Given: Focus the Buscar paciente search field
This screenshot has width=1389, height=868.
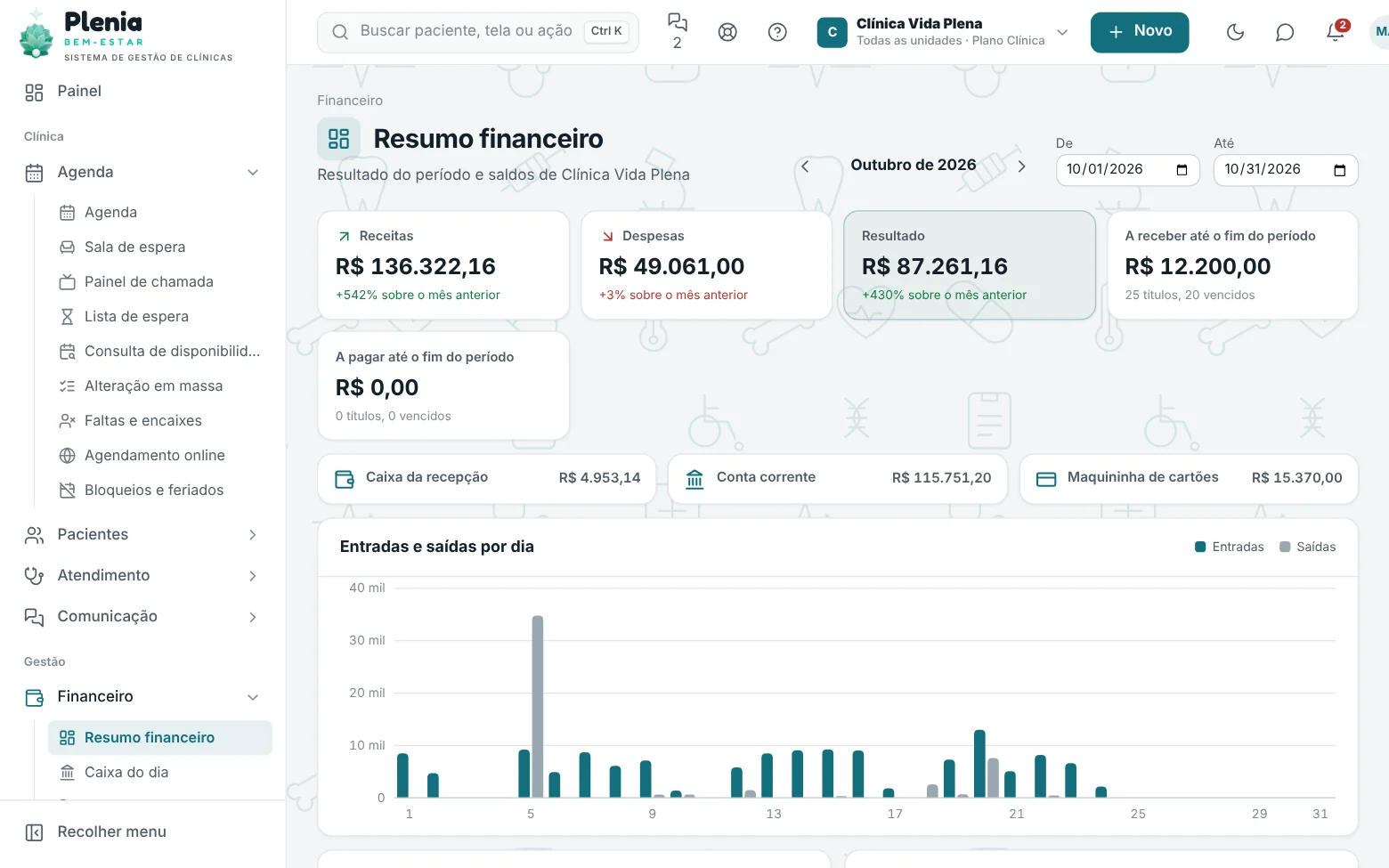Looking at the screenshot, I should point(478,32).
